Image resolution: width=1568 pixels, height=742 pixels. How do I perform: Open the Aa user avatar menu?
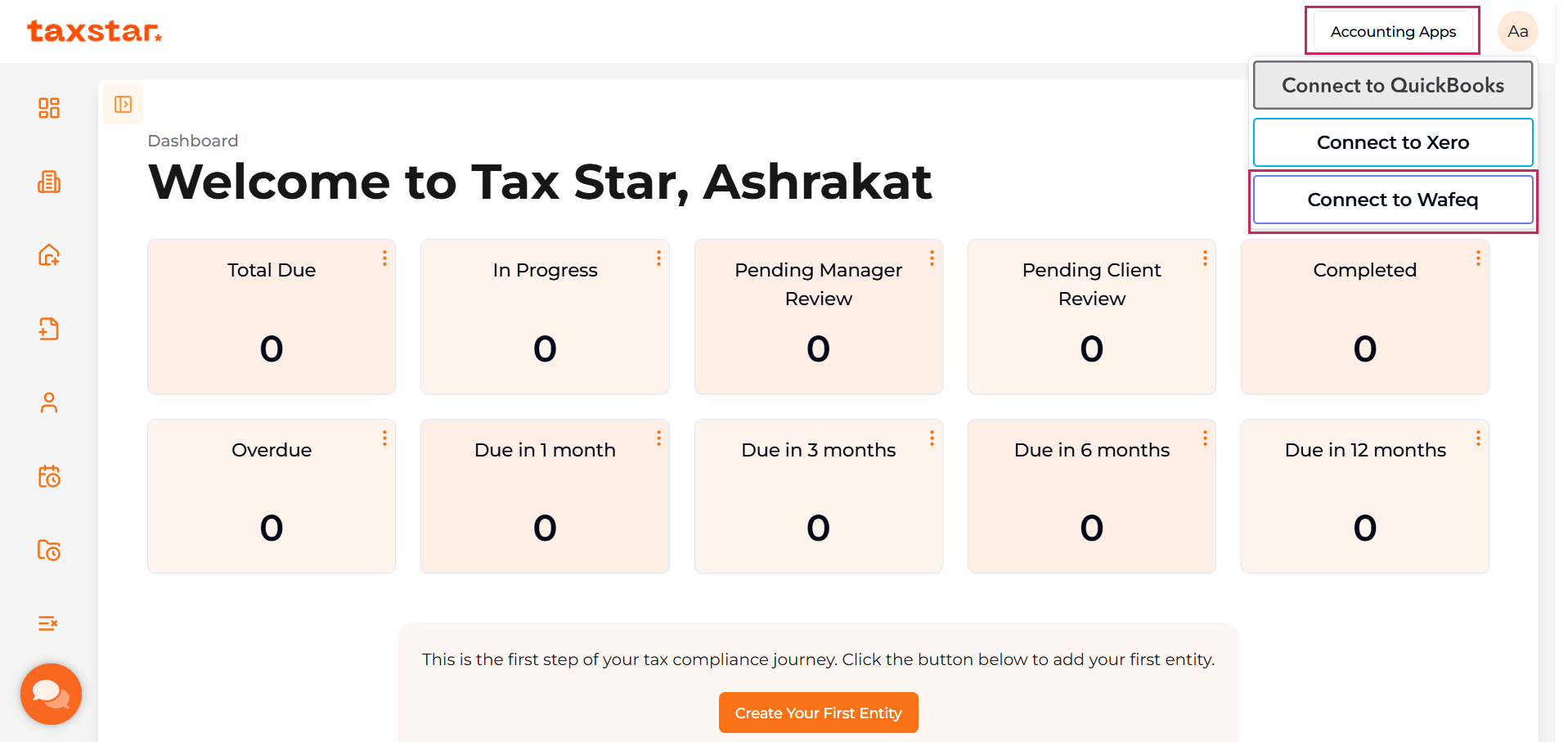(x=1517, y=32)
